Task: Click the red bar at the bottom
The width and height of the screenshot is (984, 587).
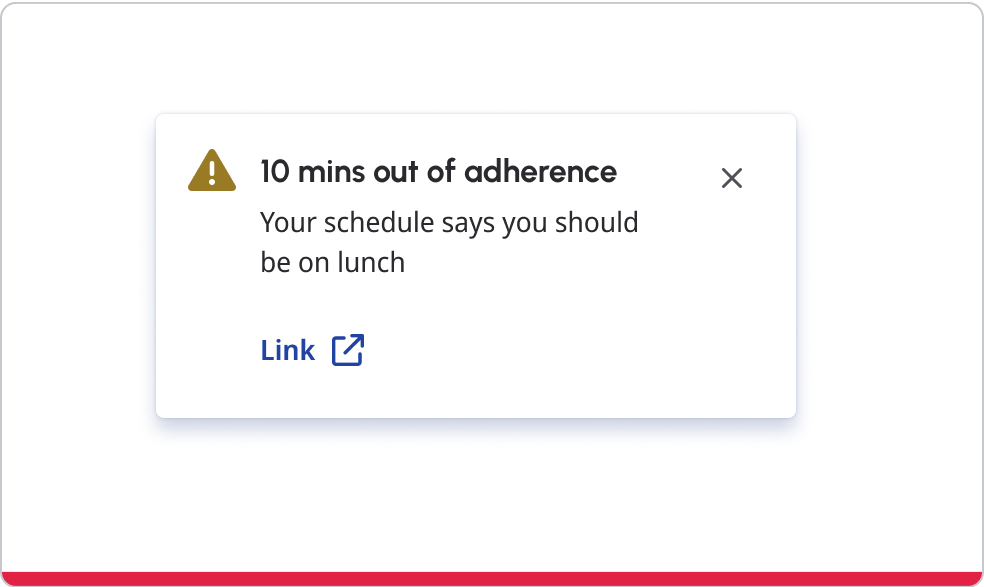Action: pos(492,579)
